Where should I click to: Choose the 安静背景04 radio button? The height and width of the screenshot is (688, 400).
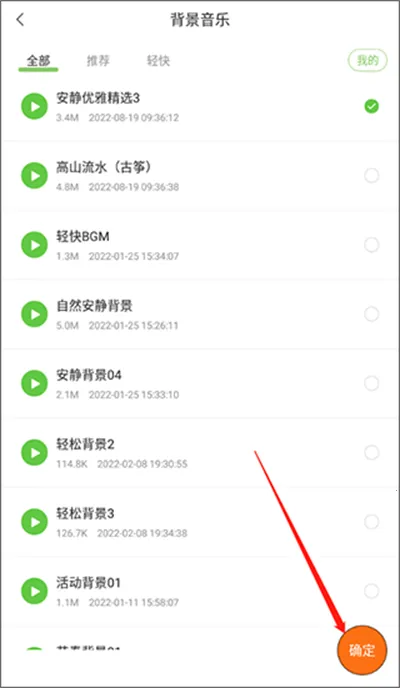point(371,383)
